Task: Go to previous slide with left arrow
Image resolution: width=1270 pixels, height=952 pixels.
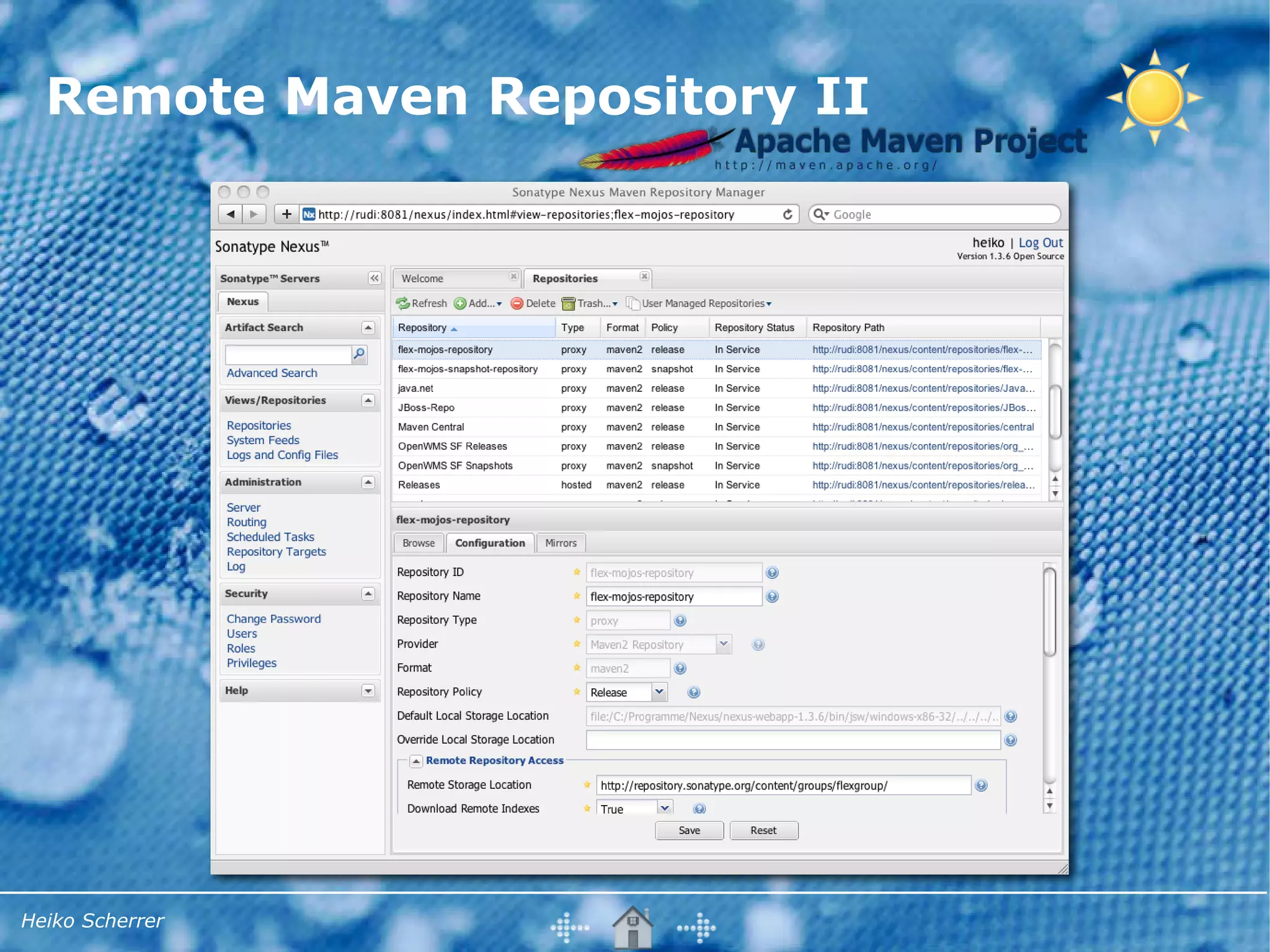Action: (x=569, y=928)
